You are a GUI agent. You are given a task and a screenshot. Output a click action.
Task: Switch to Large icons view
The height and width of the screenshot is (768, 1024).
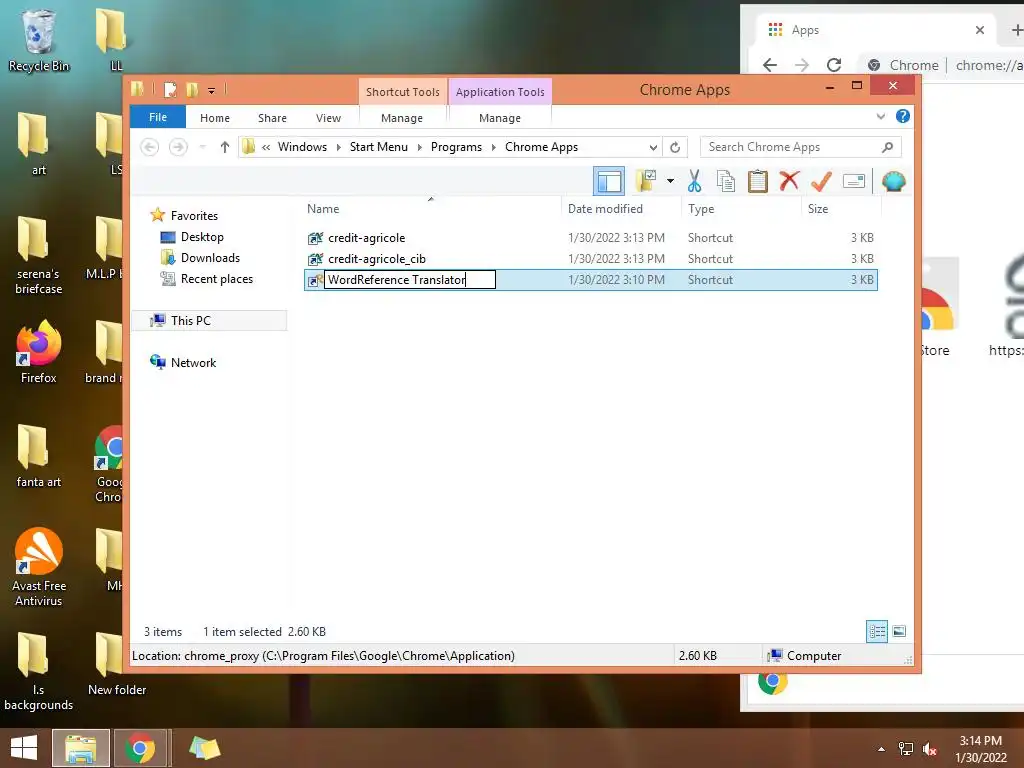pos(899,631)
